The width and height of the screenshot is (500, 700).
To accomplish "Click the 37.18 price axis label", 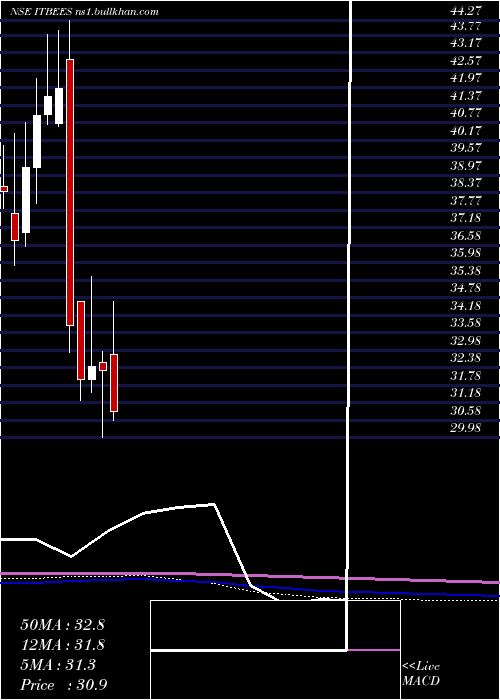I will click(466, 218).
